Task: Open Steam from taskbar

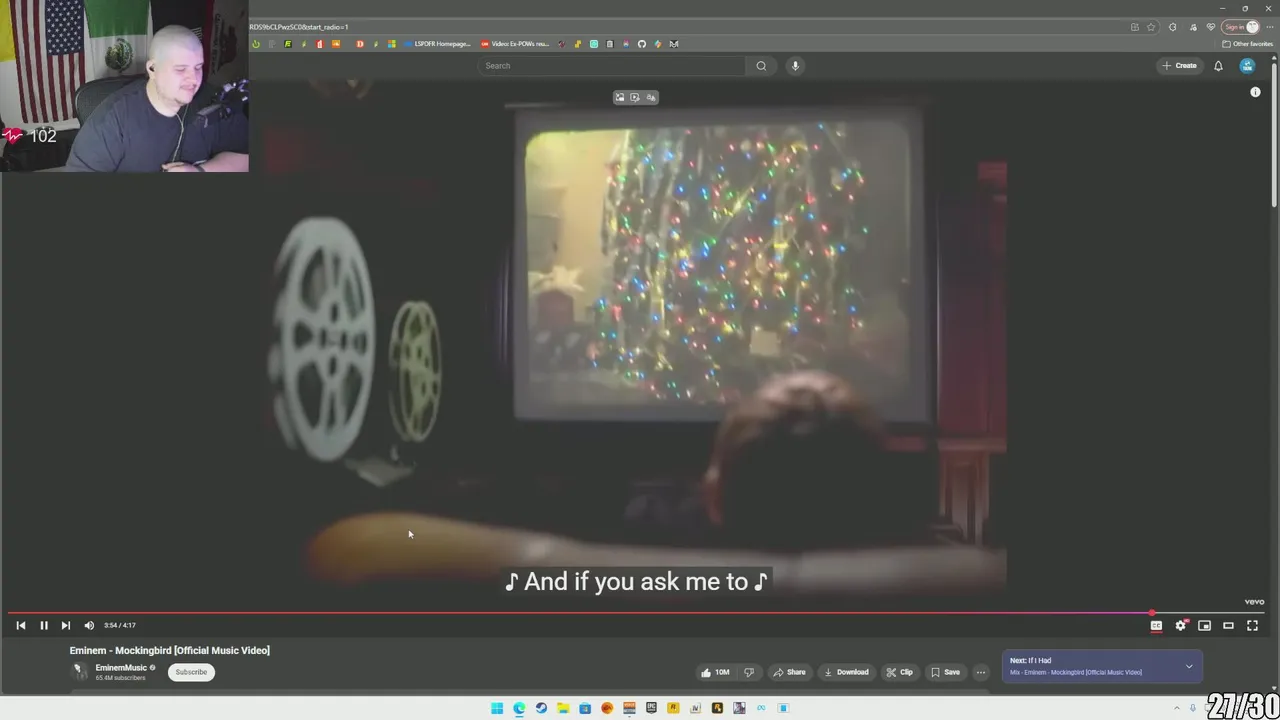Action: click(541, 708)
